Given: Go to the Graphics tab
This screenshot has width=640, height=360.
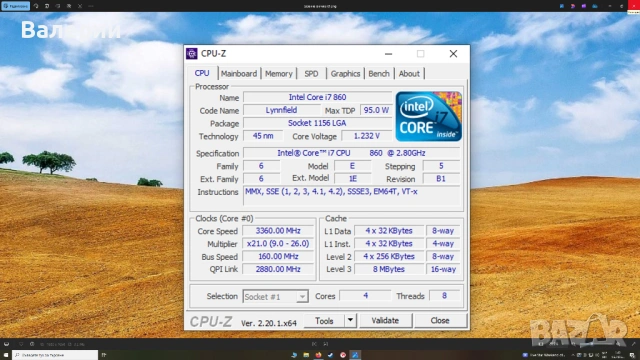Looking at the screenshot, I should 345,73.
